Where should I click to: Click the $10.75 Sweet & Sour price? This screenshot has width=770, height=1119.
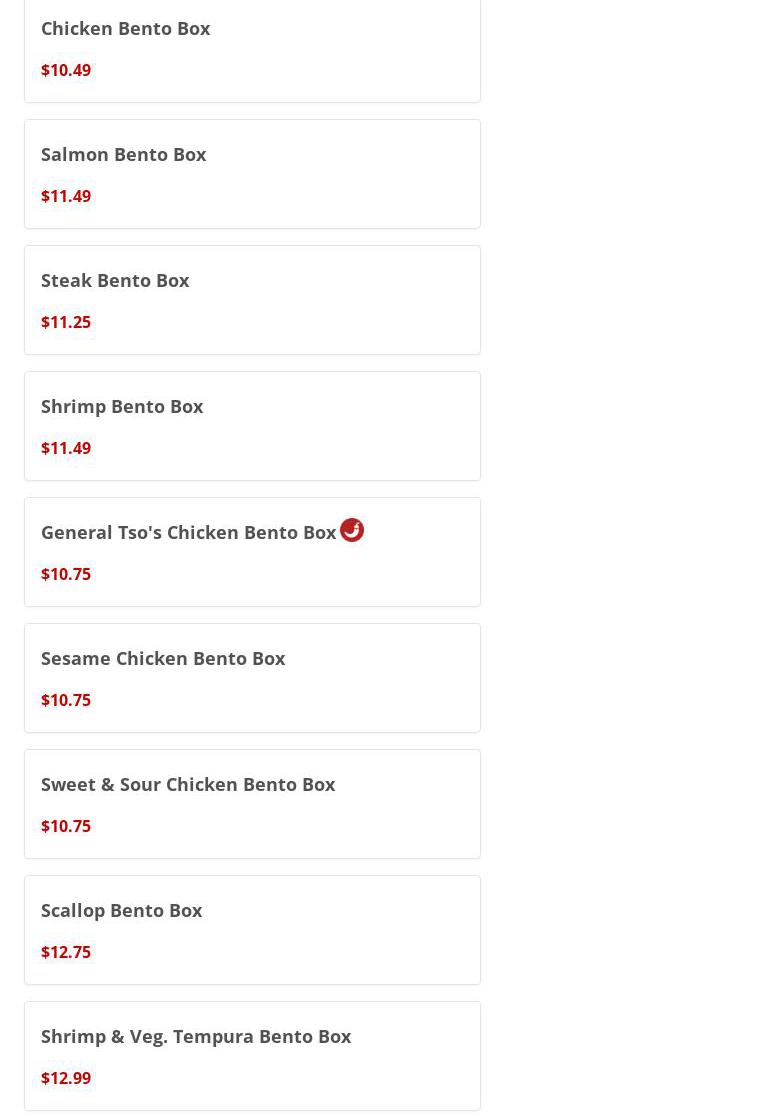tap(66, 826)
